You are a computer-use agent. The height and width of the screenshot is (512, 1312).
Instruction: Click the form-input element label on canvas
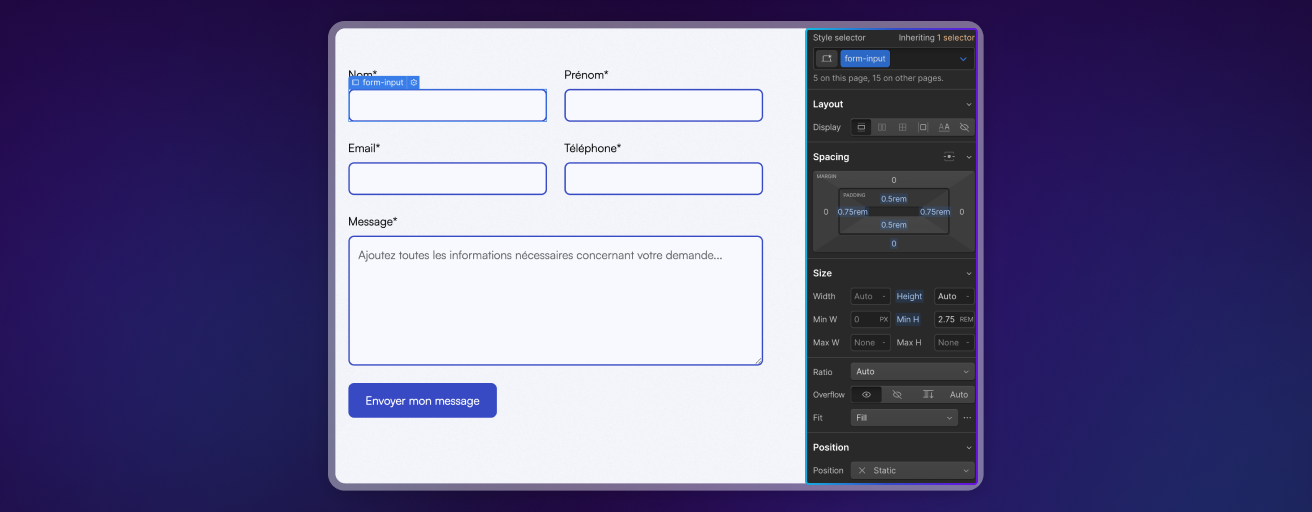[378, 82]
